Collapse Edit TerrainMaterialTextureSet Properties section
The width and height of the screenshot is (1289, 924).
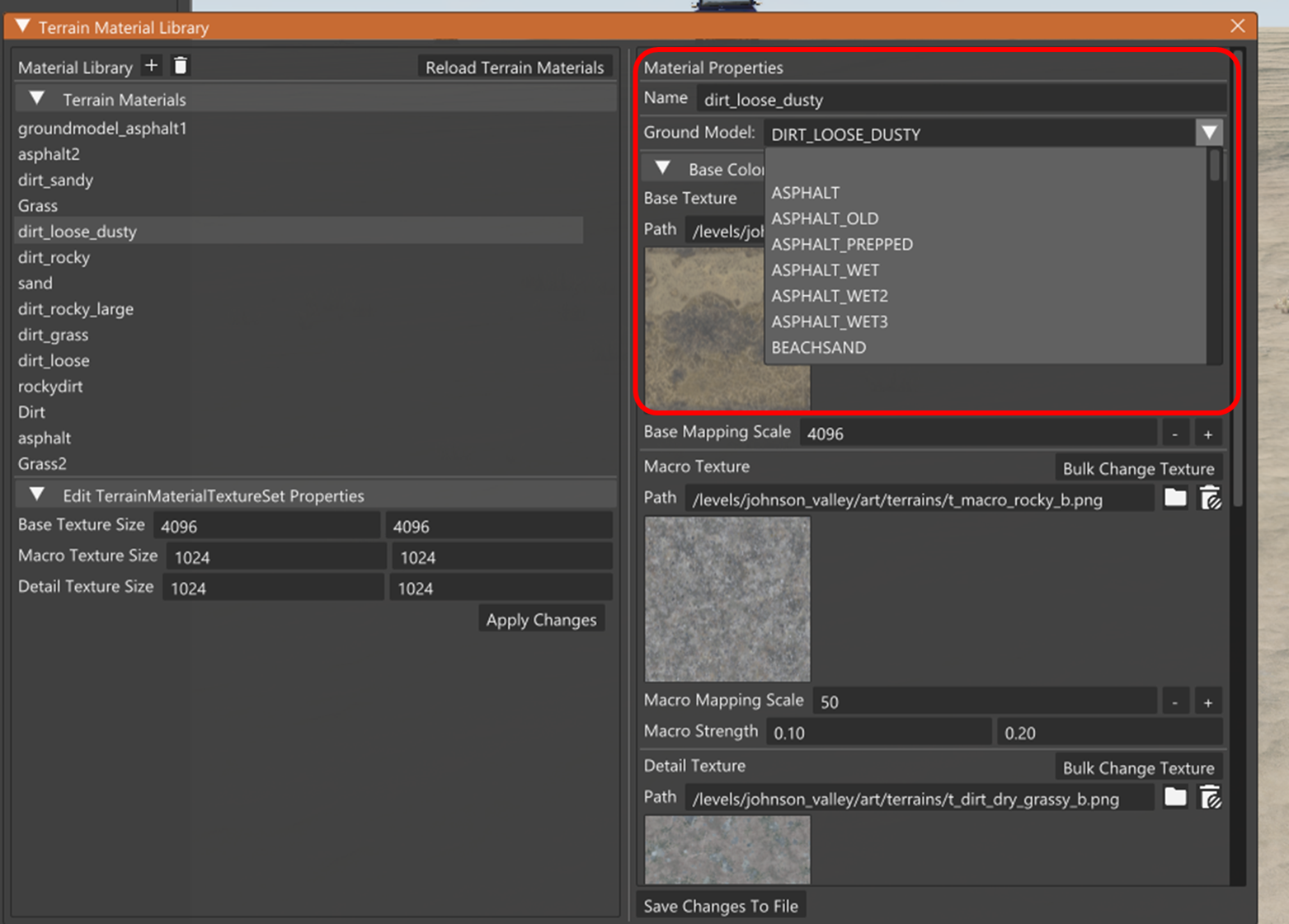[x=36, y=495]
